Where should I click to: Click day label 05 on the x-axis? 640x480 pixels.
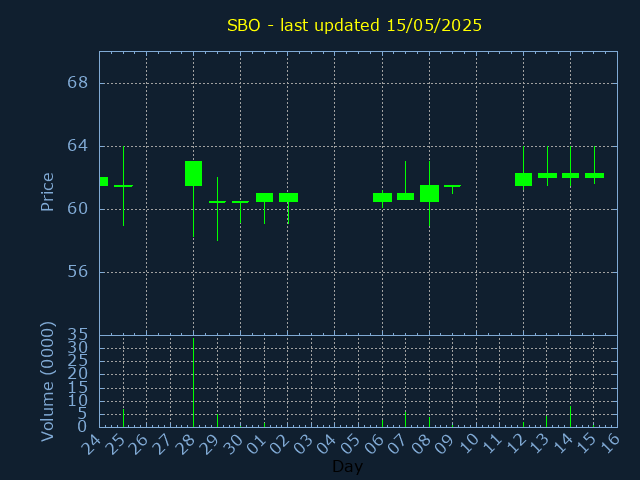350,444
